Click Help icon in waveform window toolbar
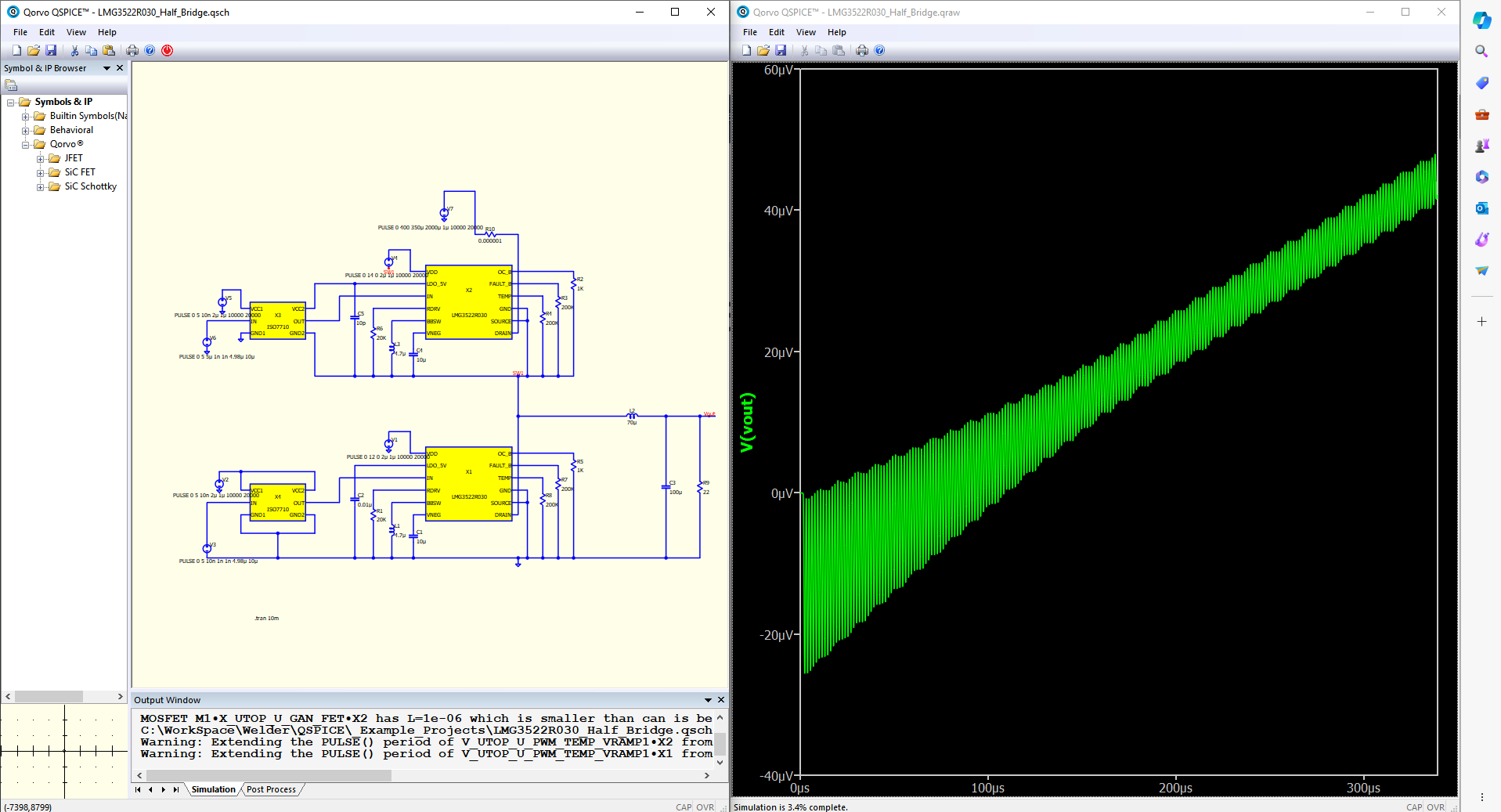This screenshot has width=1501, height=812. [879, 50]
